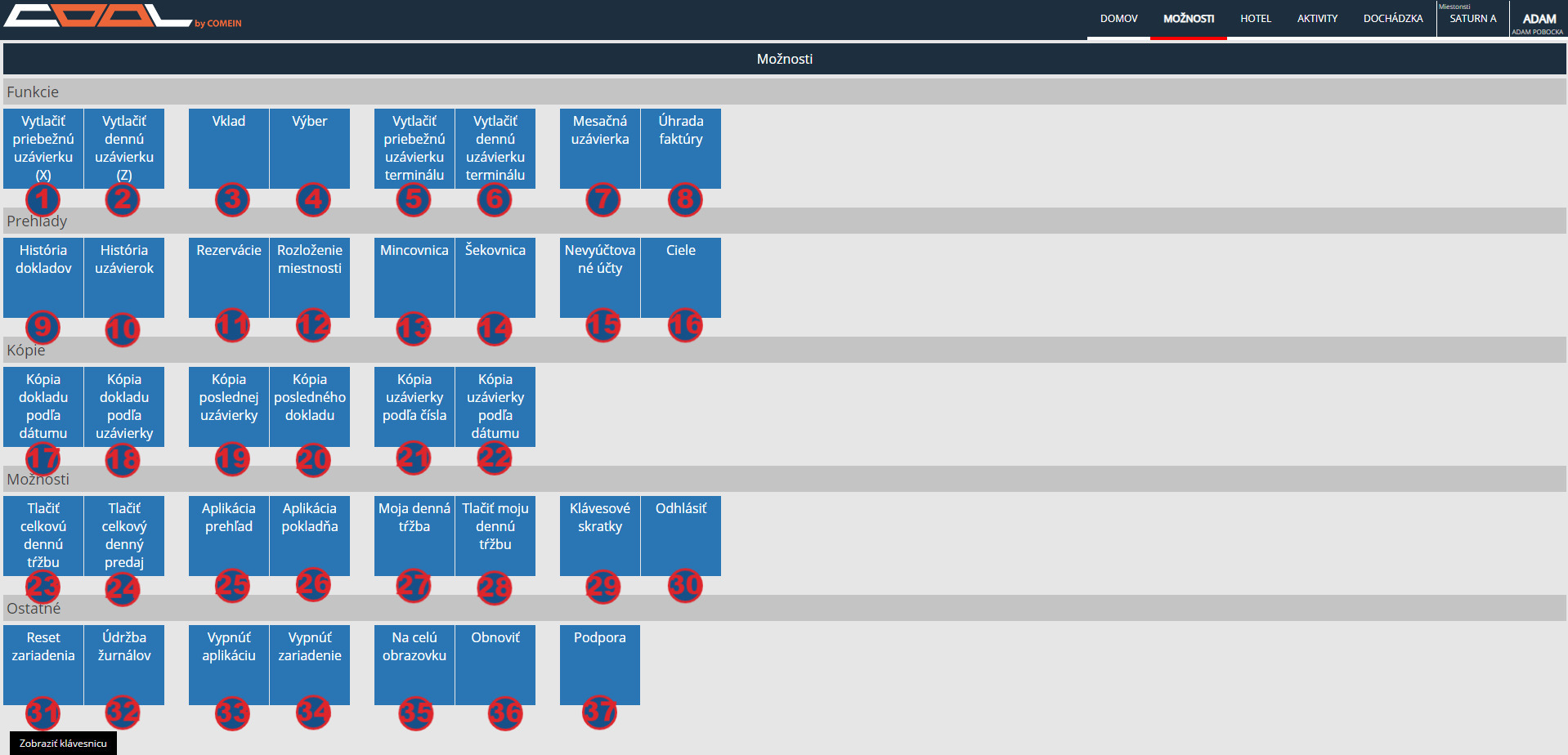Click Zobraziť klávesnicu button
1568x755 pixels.
coord(63,743)
